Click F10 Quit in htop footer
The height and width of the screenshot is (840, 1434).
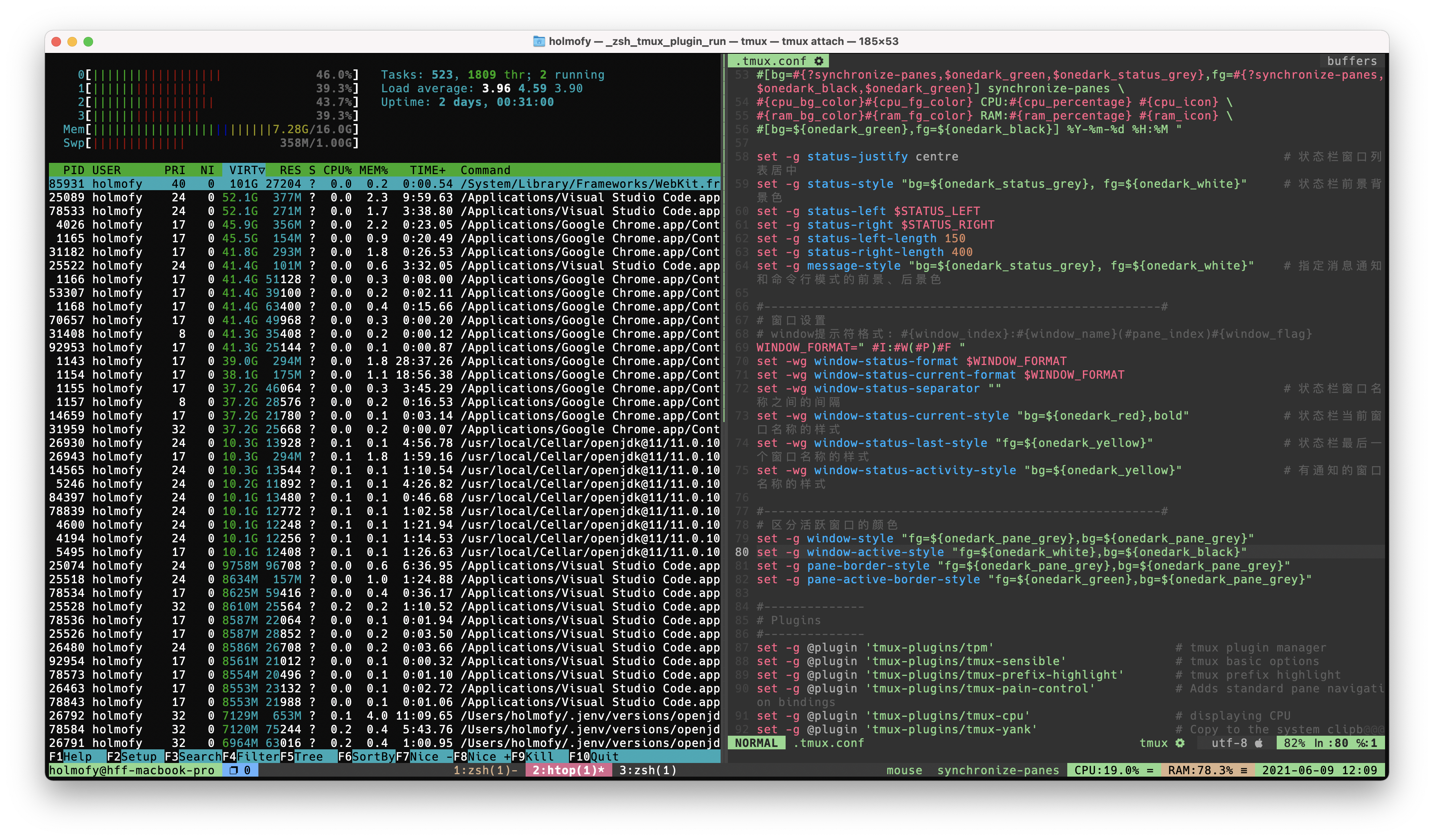pyautogui.click(x=594, y=756)
